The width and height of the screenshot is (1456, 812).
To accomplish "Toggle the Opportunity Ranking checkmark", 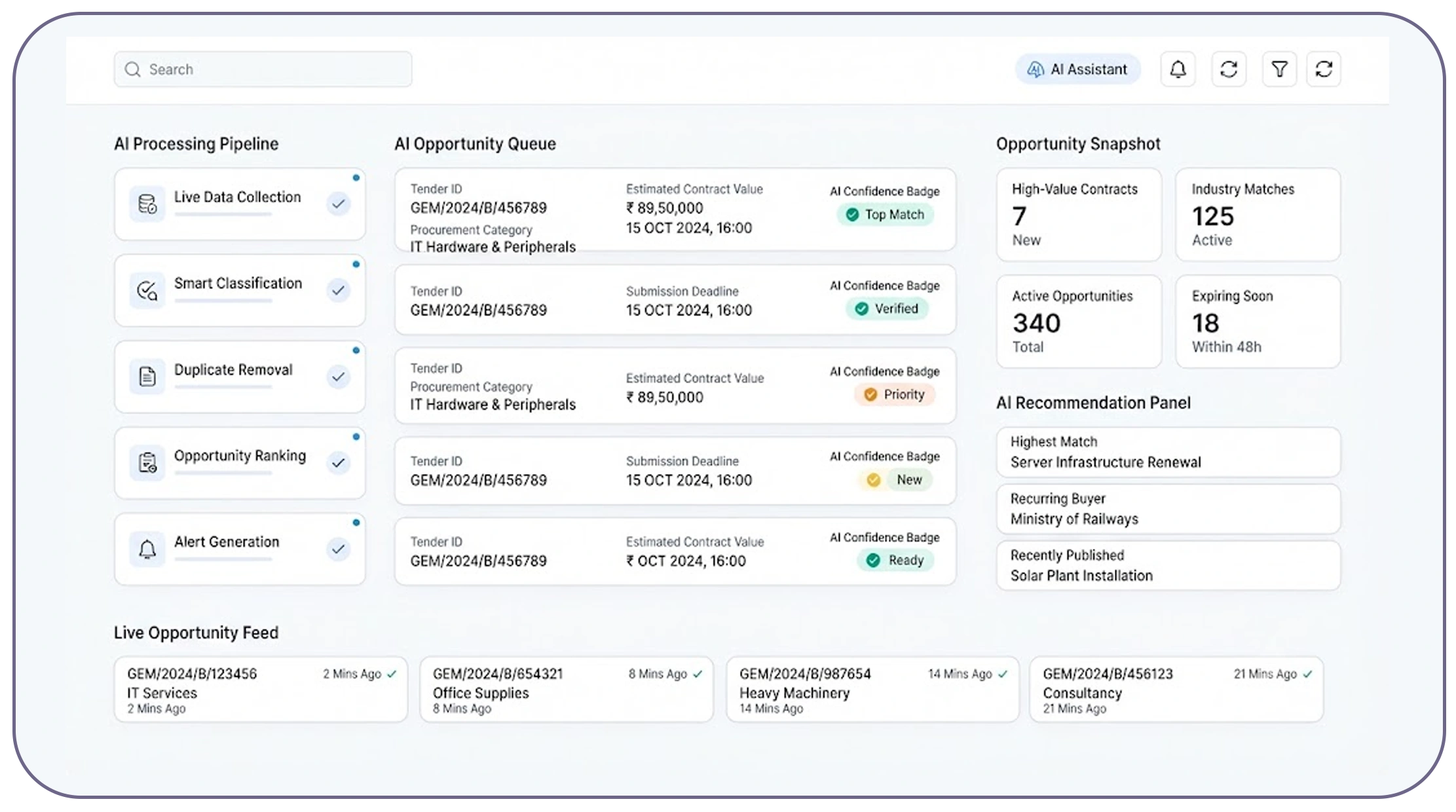I will pos(338,463).
